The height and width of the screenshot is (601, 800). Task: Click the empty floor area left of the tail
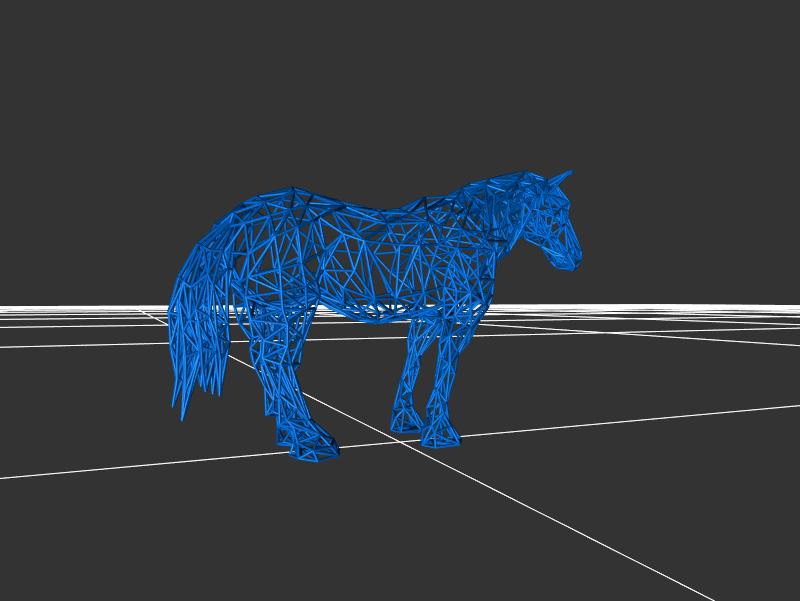pyautogui.click(x=80, y=400)
